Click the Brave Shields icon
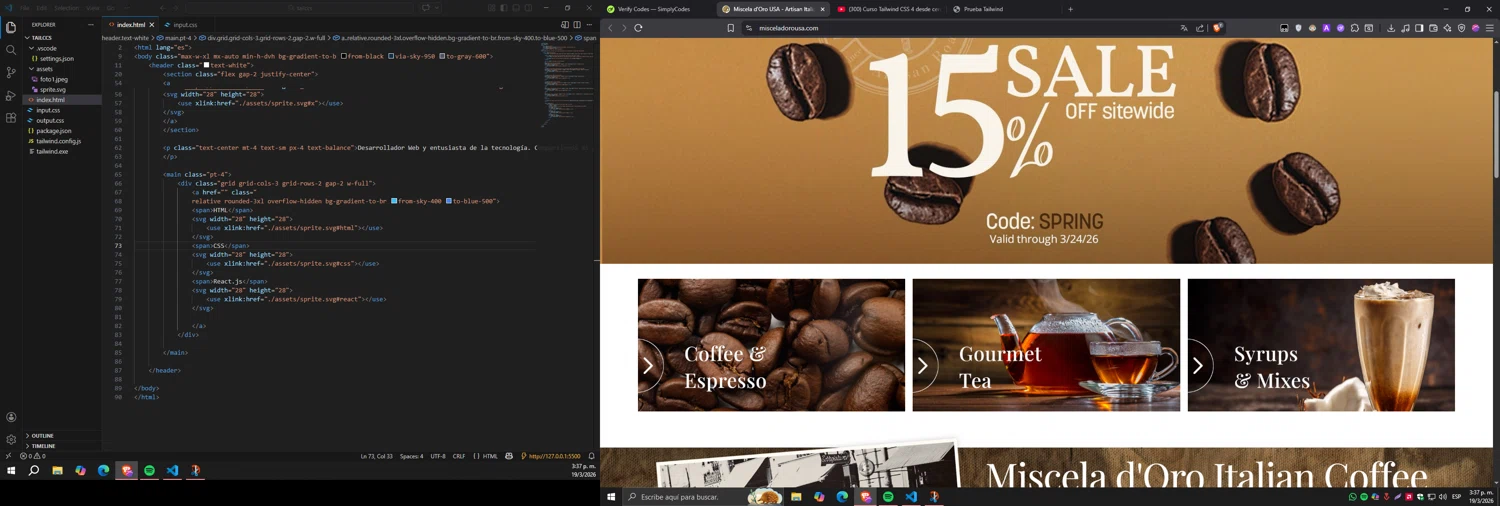The height and width of the screenshot is (506, 1500). [1217, 28]
